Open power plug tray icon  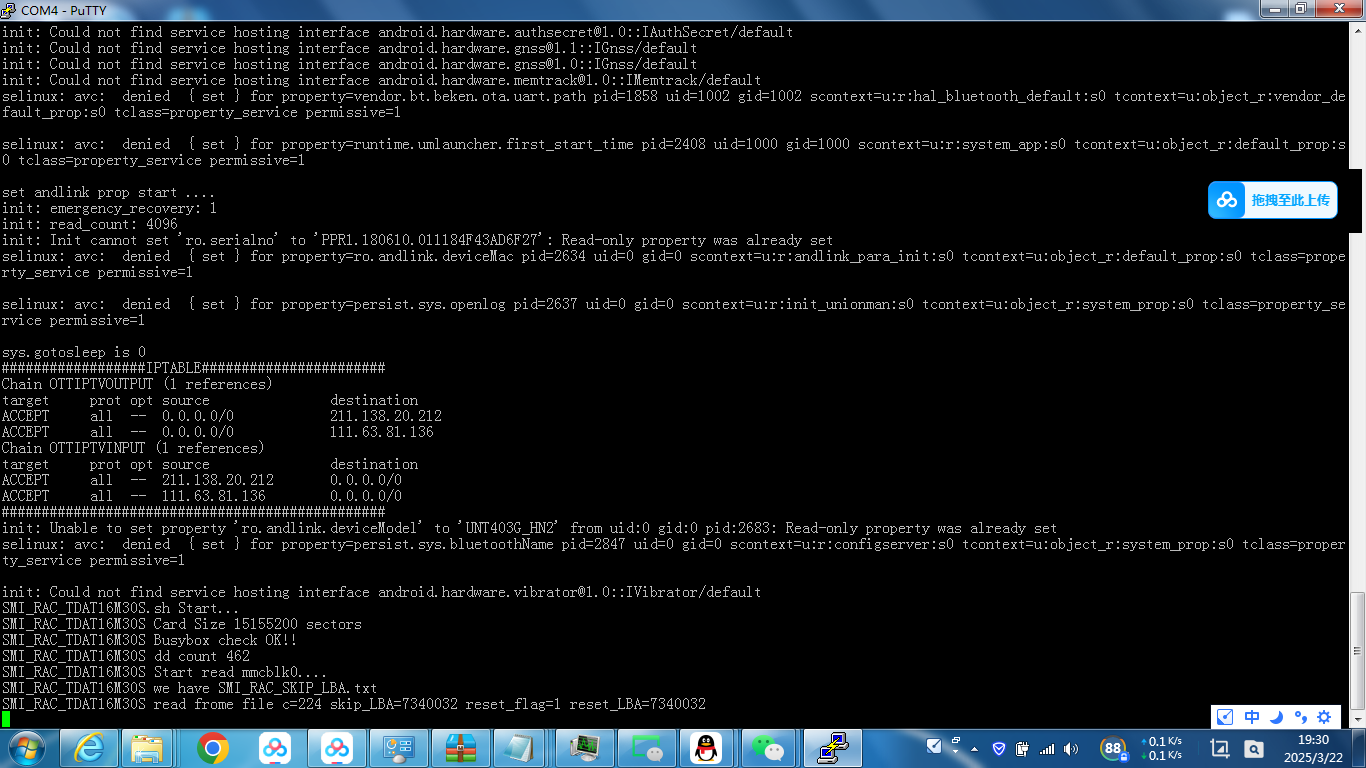tap(1023, 748)
